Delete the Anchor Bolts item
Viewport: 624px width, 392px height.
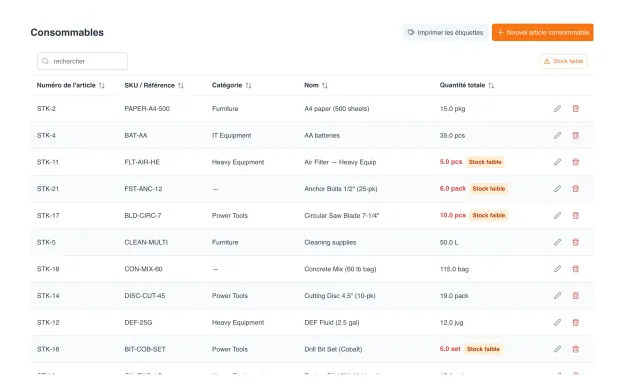point(575,189)
